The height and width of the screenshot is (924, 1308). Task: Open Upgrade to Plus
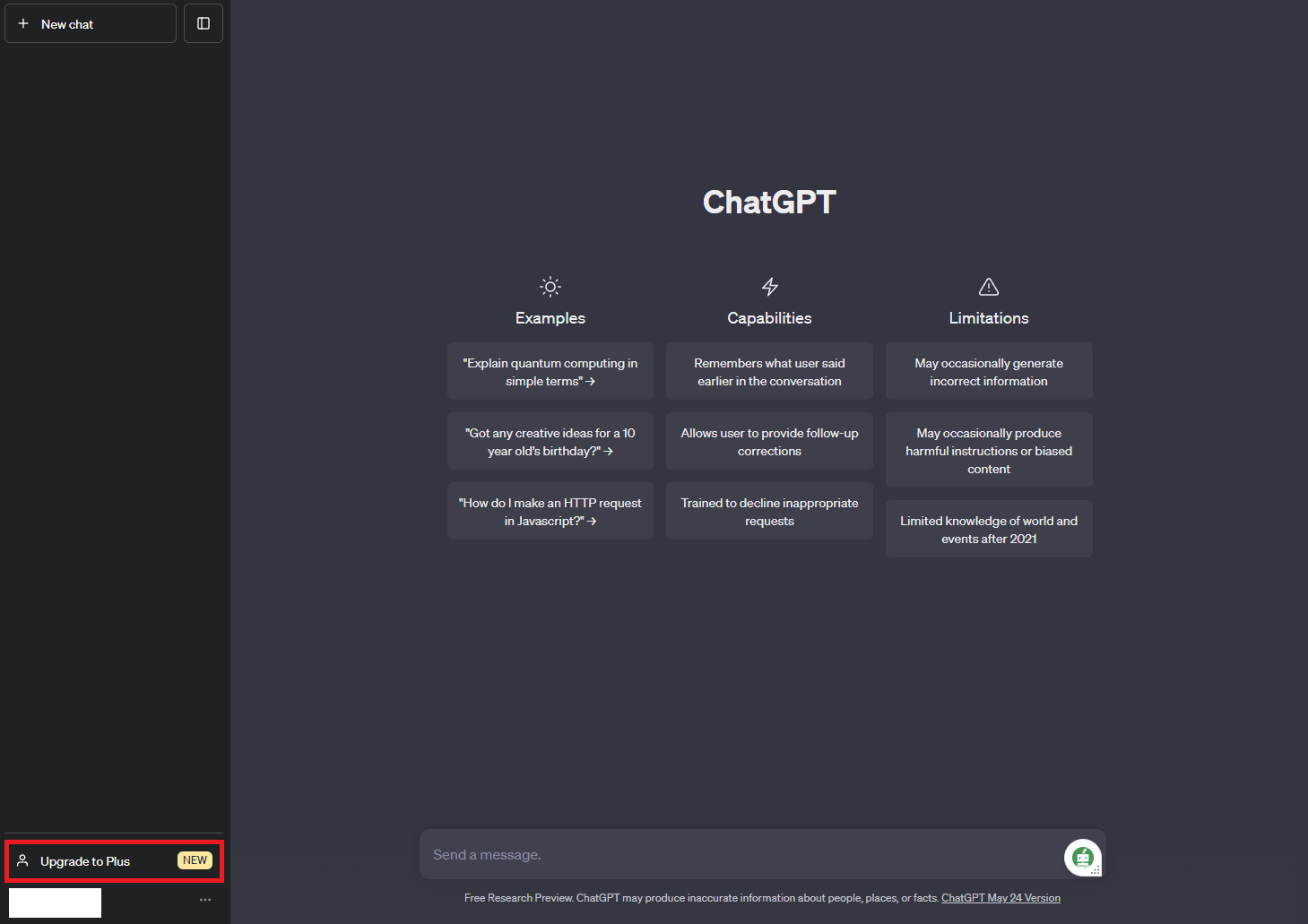click(x=114, y=861)
